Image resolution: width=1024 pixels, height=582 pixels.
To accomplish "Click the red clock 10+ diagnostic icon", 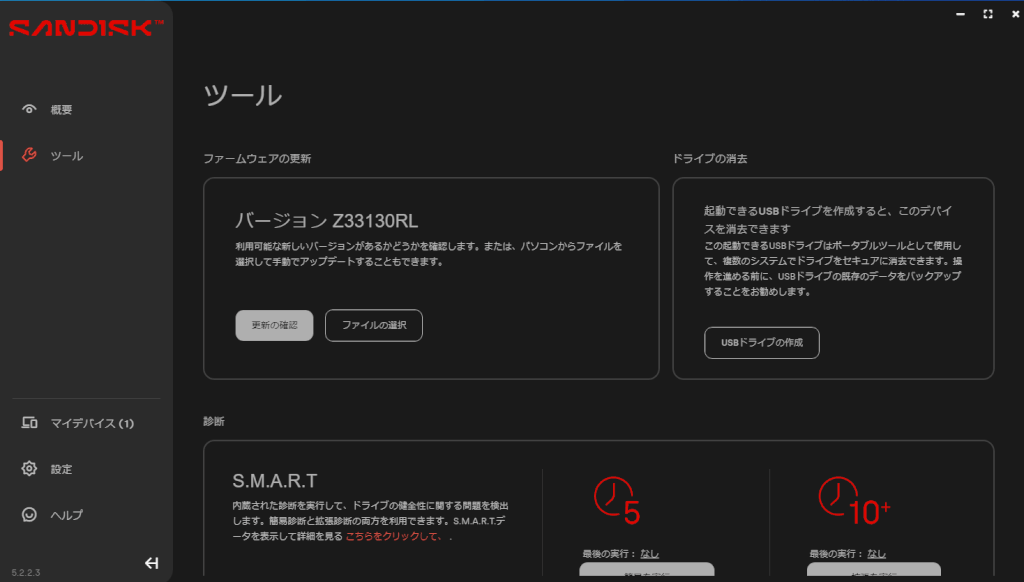I will [x=853, y=499].
